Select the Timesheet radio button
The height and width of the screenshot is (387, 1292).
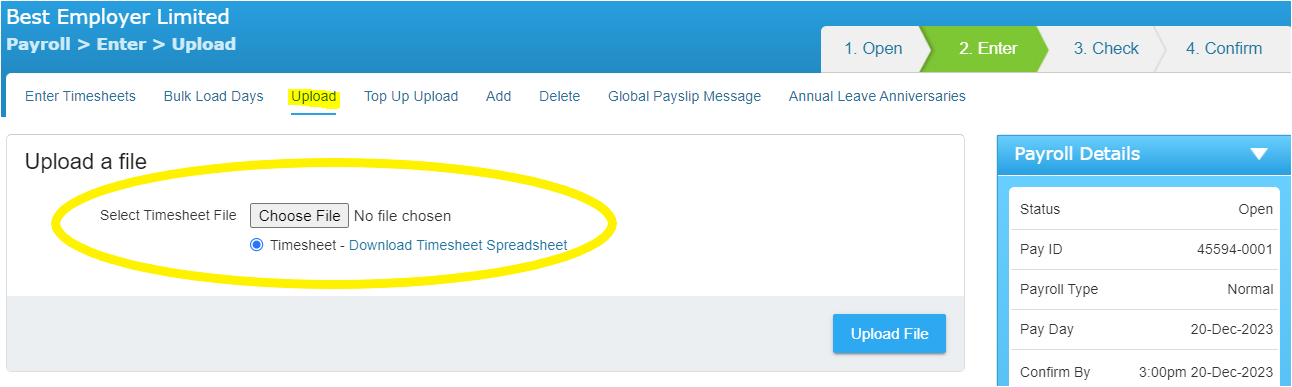pos(257,245)
